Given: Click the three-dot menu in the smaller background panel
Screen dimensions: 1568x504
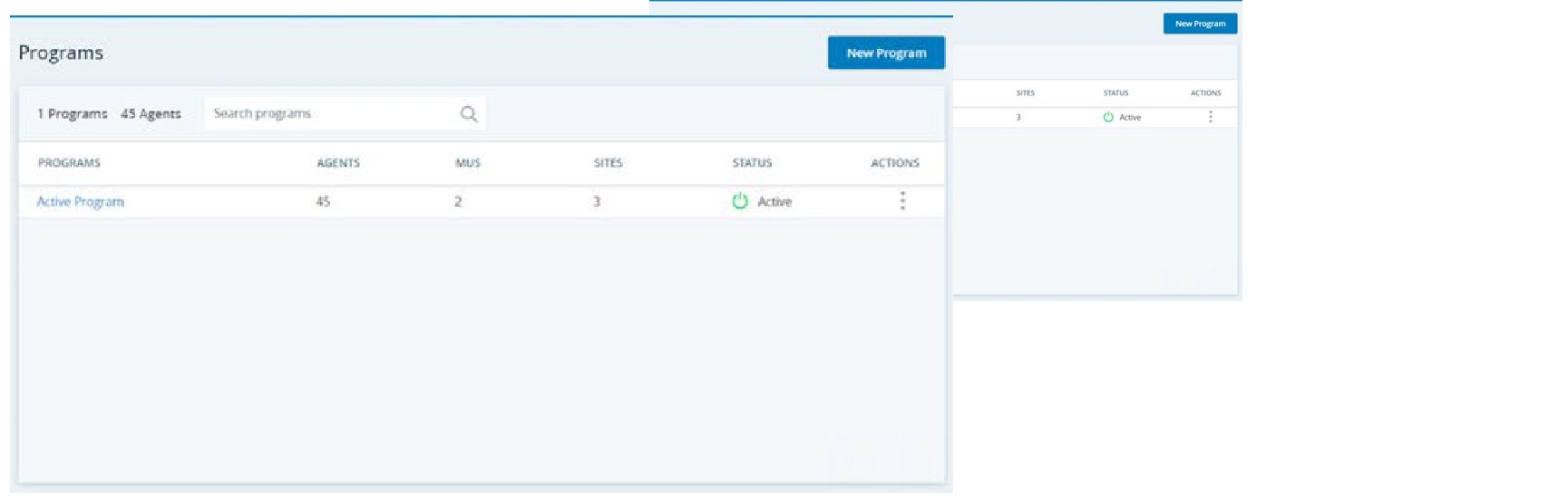Looking at the screenshot, I should point(1210,117).
